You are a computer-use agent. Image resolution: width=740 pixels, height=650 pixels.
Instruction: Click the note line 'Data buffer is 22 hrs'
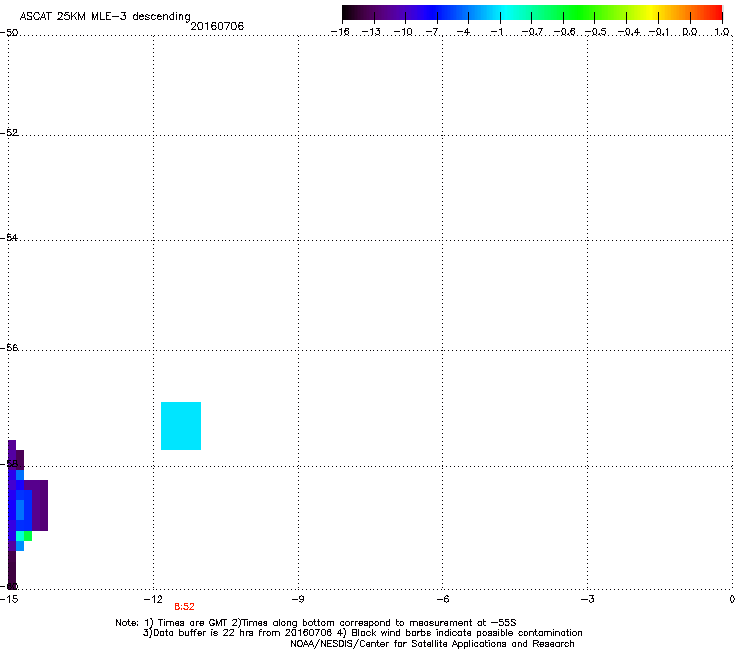coord(362,633)
